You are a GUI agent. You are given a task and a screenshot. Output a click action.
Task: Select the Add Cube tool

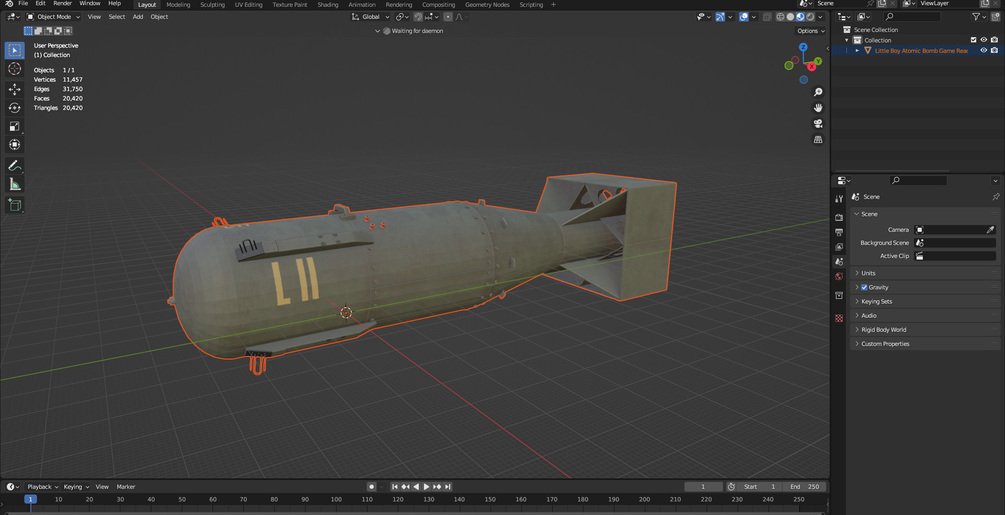coord(14,205)
